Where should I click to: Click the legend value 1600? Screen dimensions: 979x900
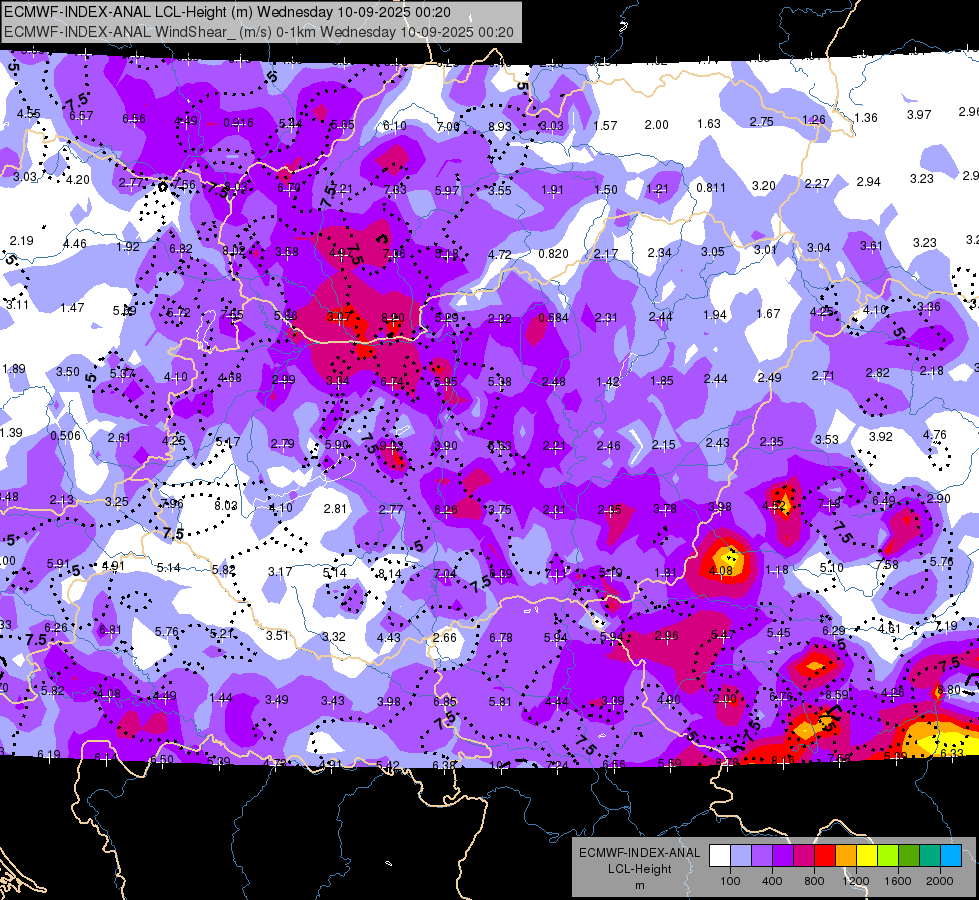[897, 881]
